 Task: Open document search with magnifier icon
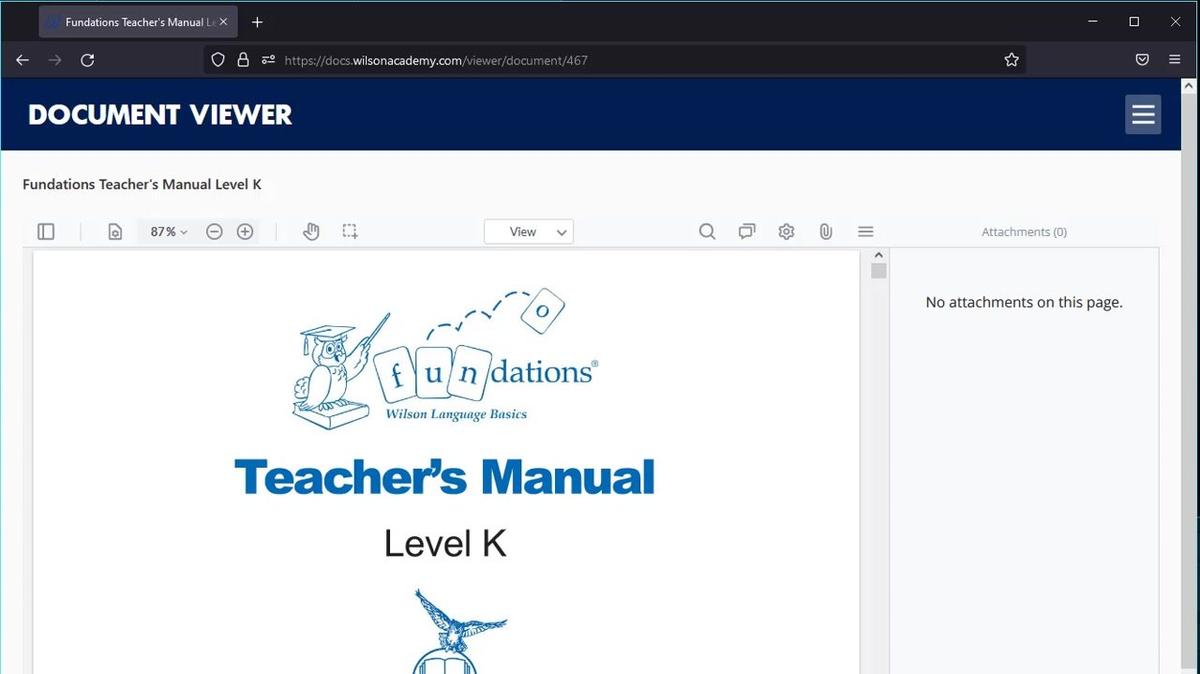pos(707,231)
